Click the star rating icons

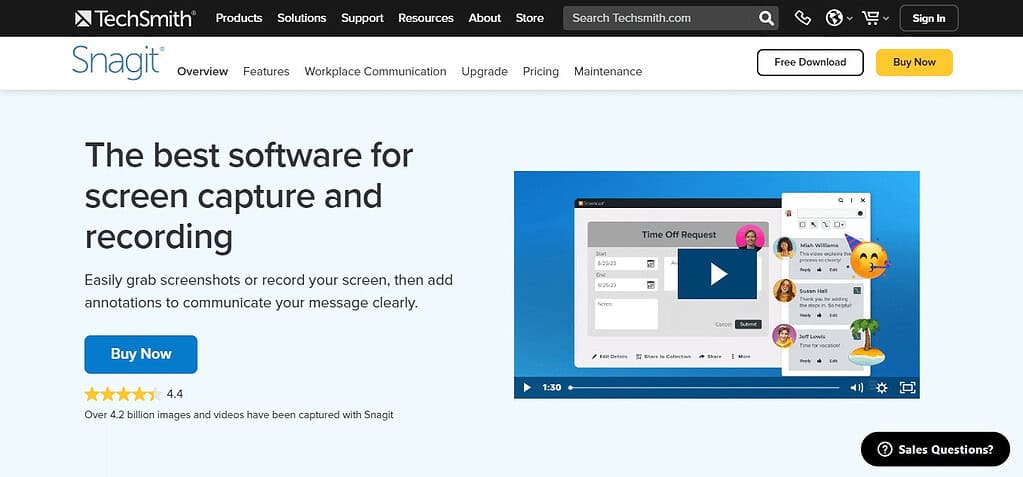click(123, 394)
